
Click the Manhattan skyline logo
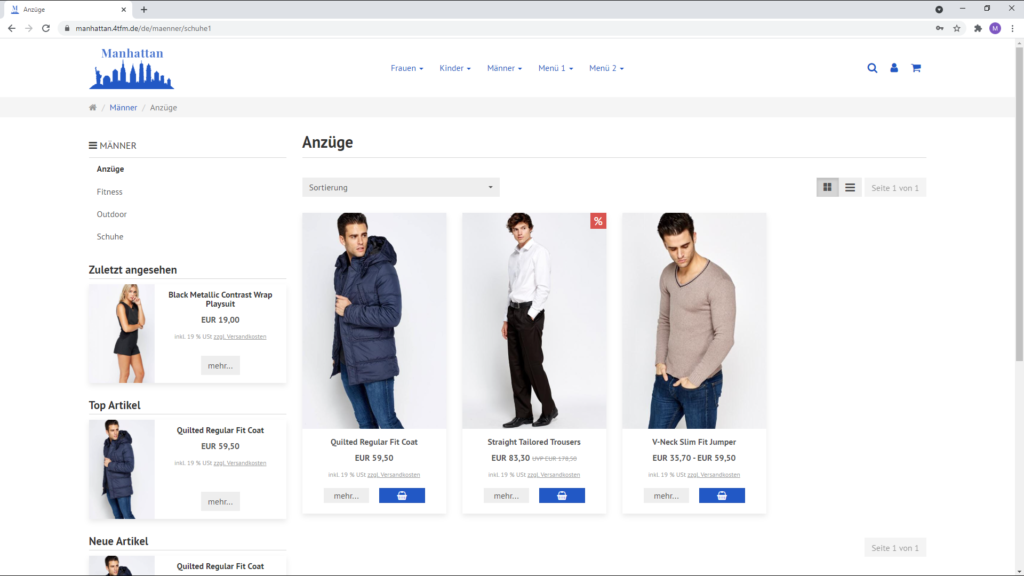[131, 68]
